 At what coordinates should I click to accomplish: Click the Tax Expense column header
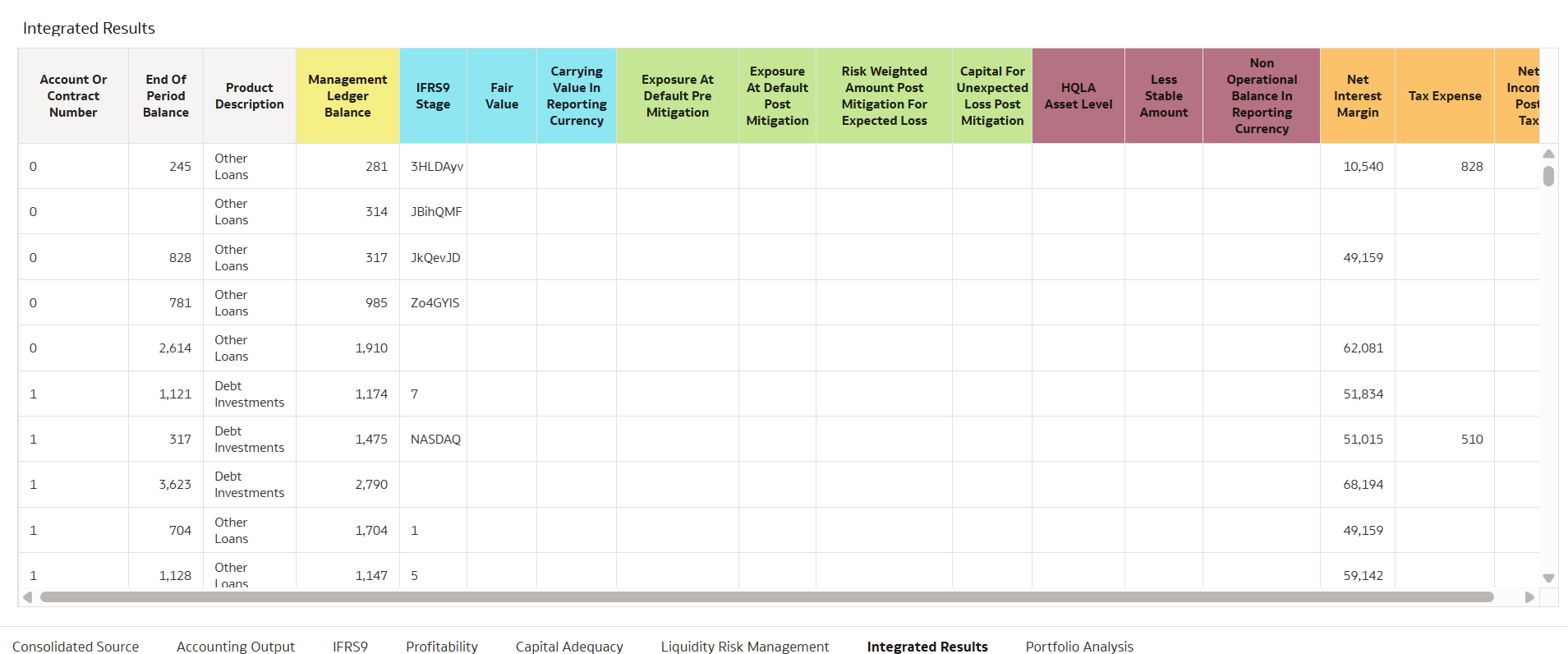(1445, 96)
